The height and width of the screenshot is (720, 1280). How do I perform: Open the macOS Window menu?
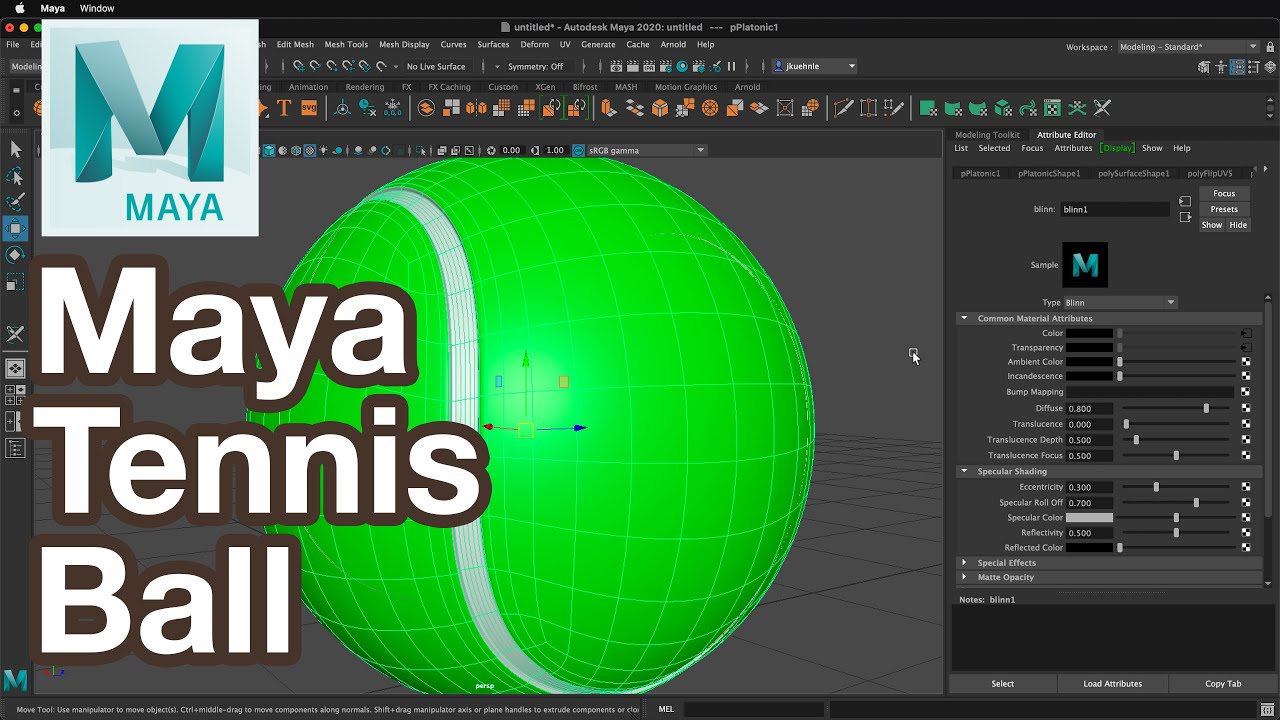(97, 8)
